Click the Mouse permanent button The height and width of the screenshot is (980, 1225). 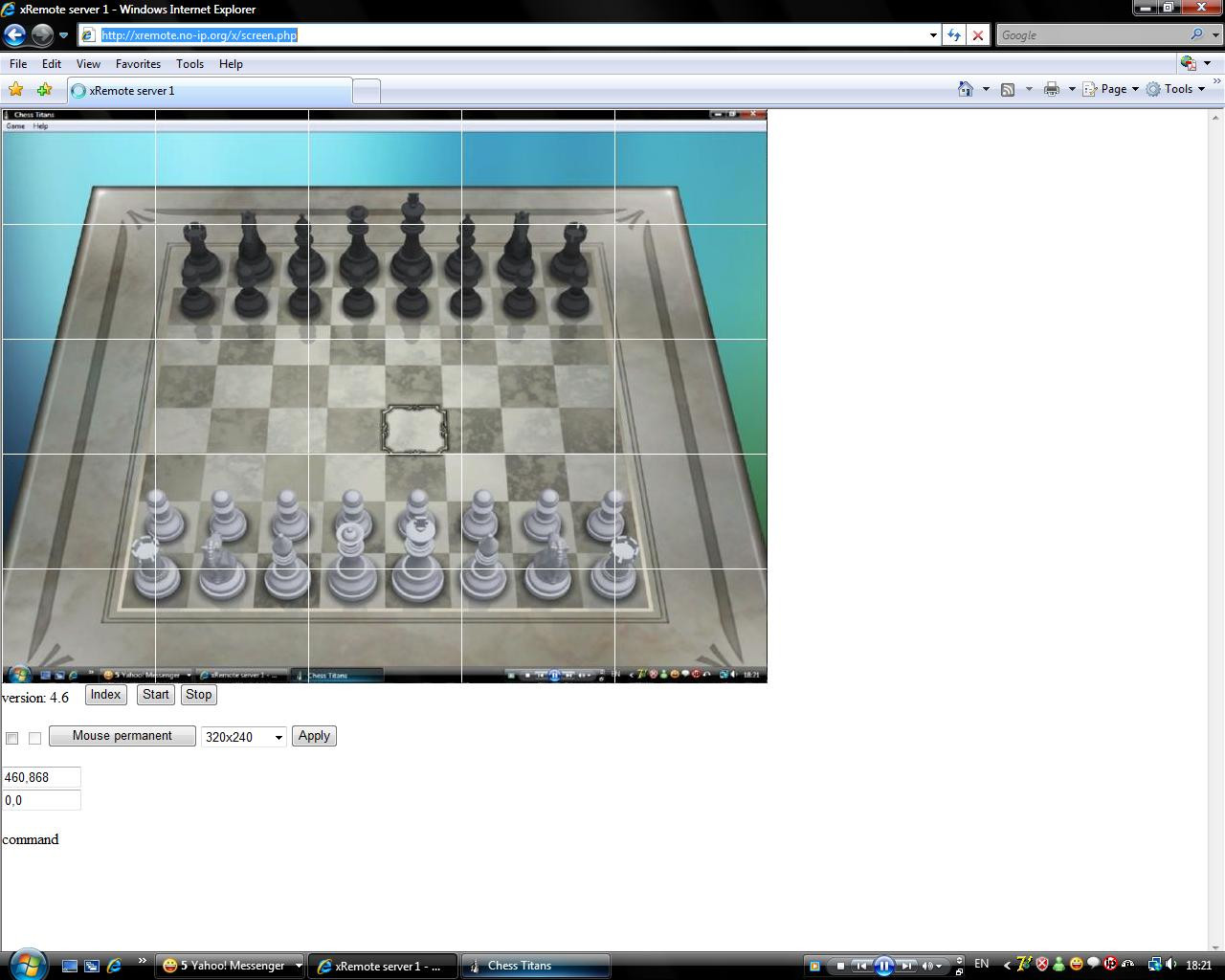[x=122, y=736]
